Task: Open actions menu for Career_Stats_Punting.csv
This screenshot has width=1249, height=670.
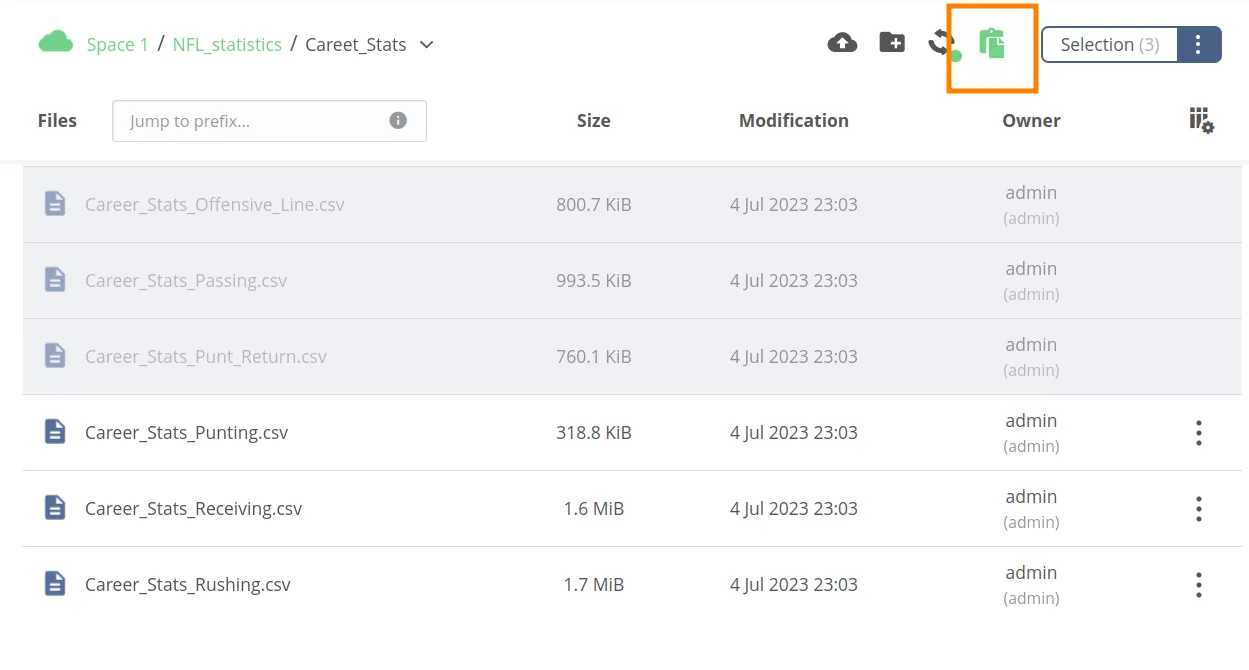Action: pos(1198,433)
